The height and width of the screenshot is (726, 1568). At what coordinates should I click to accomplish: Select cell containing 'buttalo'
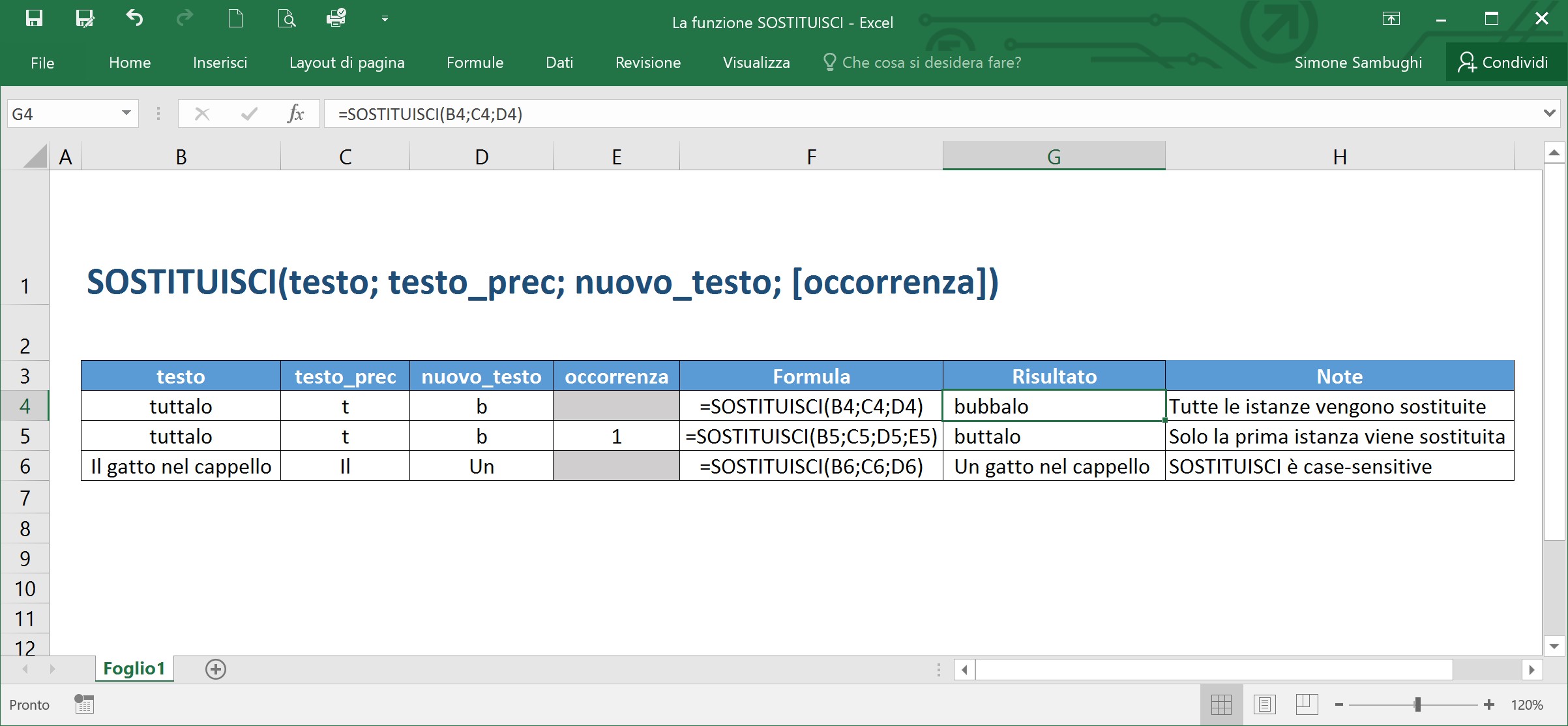[1054, 436]
